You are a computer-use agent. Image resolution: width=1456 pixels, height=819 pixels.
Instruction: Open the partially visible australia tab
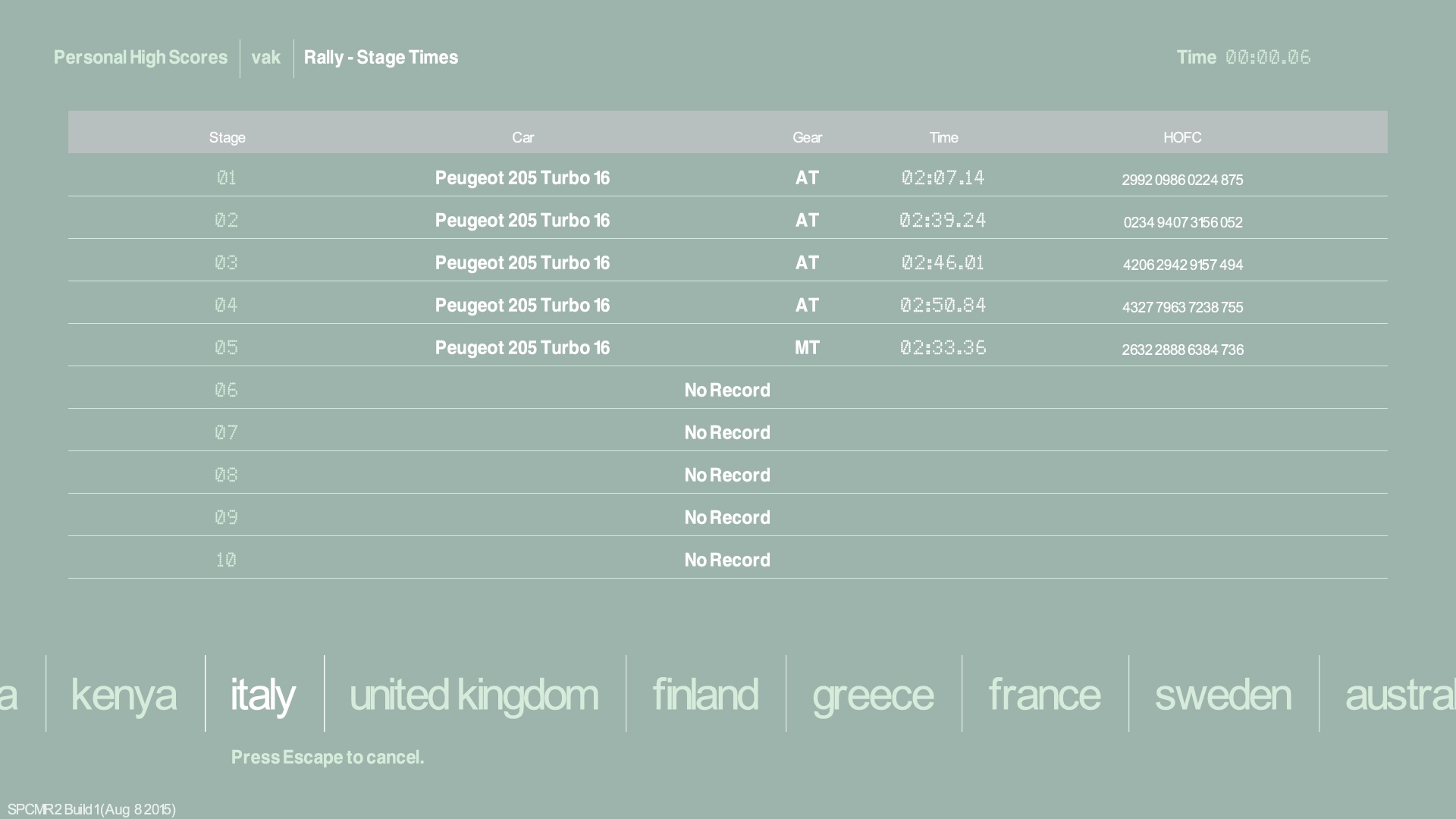(x=1399, y=694)
